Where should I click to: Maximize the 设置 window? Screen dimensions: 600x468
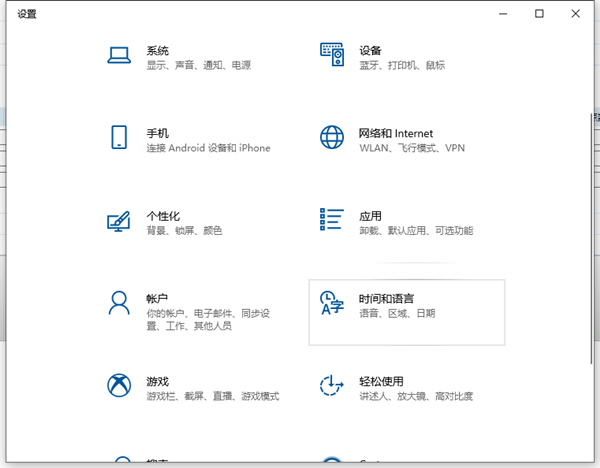point(539,13)
